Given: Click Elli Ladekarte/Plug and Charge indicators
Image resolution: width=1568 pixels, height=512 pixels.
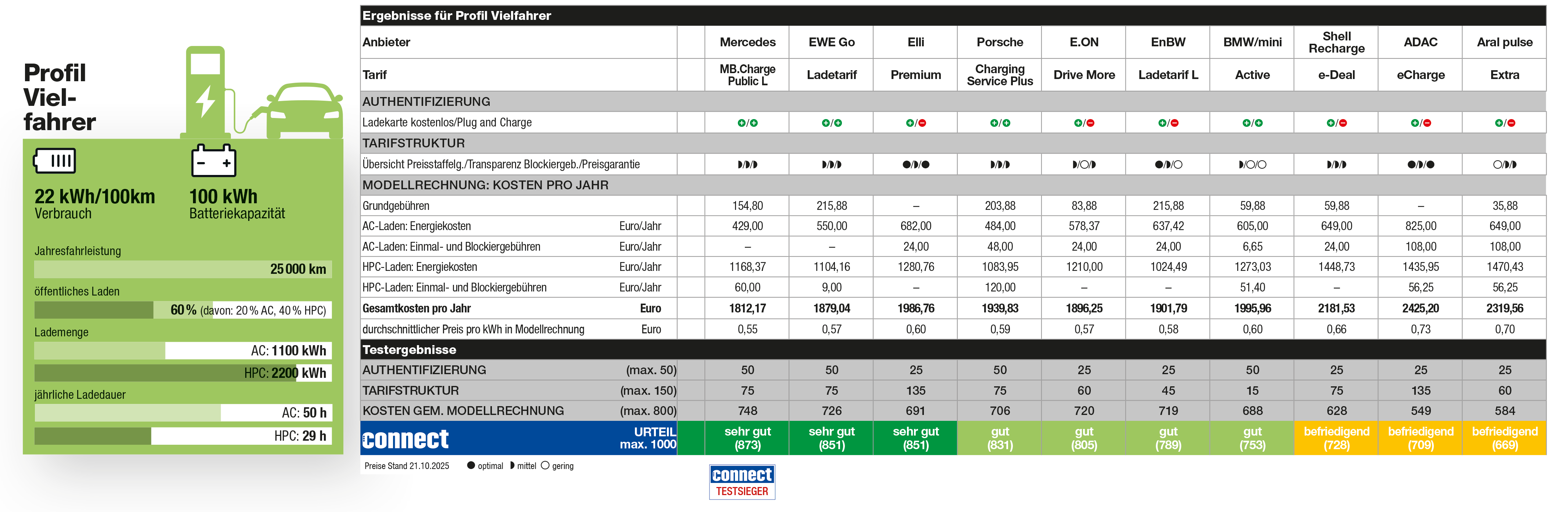Looking at the screenshot, I should [915, 123].
